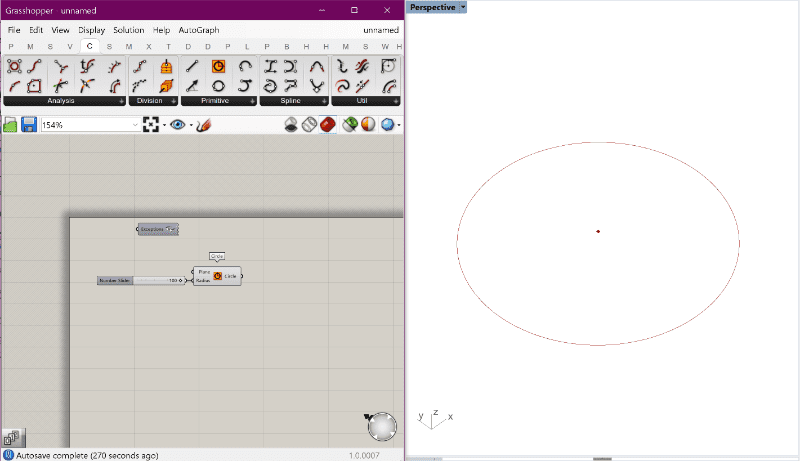Select the red spiral icon in Util panel
Screen dimensions: 800x461
342,86
